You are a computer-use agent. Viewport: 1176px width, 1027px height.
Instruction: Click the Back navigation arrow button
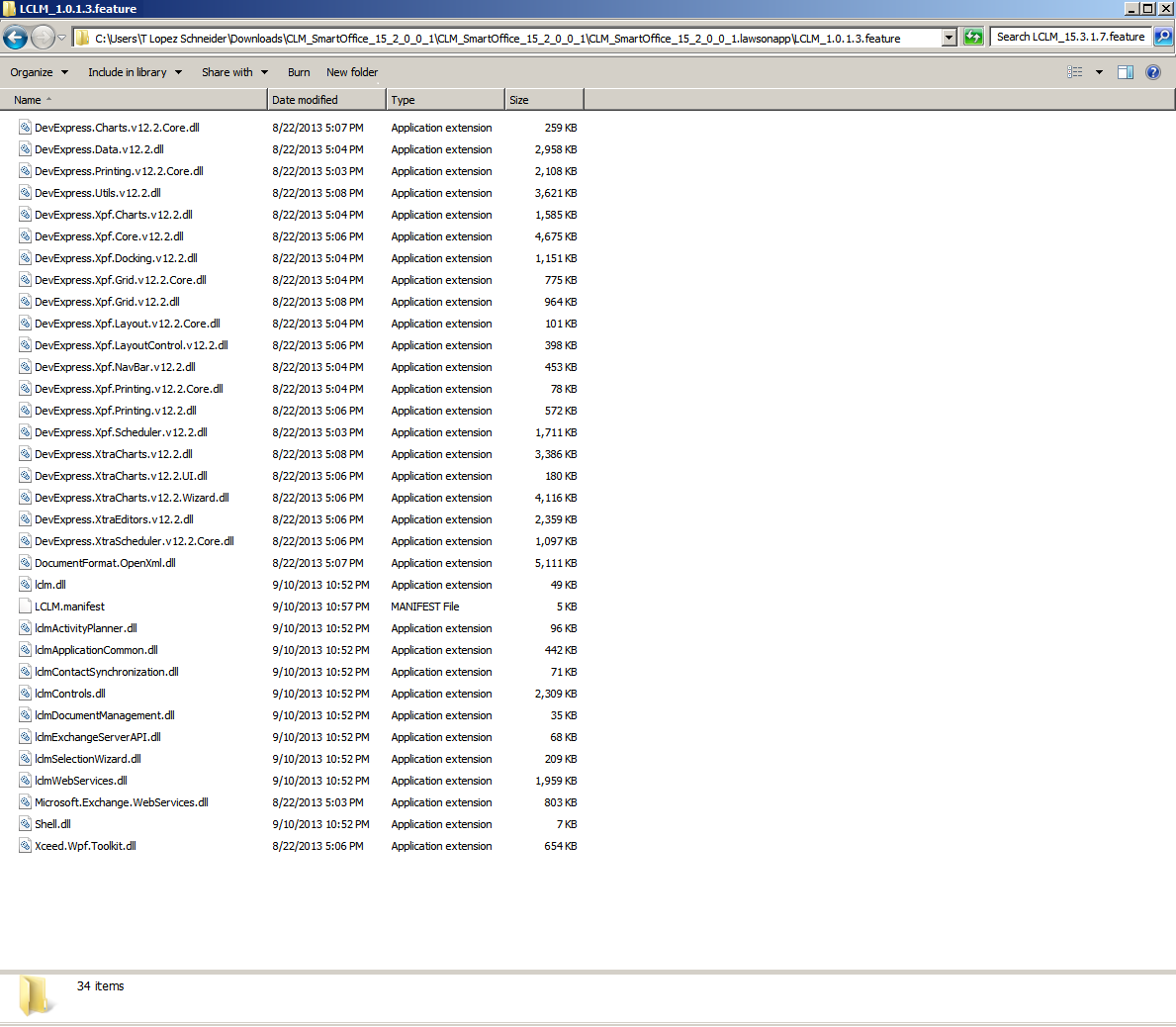(15, 38)
